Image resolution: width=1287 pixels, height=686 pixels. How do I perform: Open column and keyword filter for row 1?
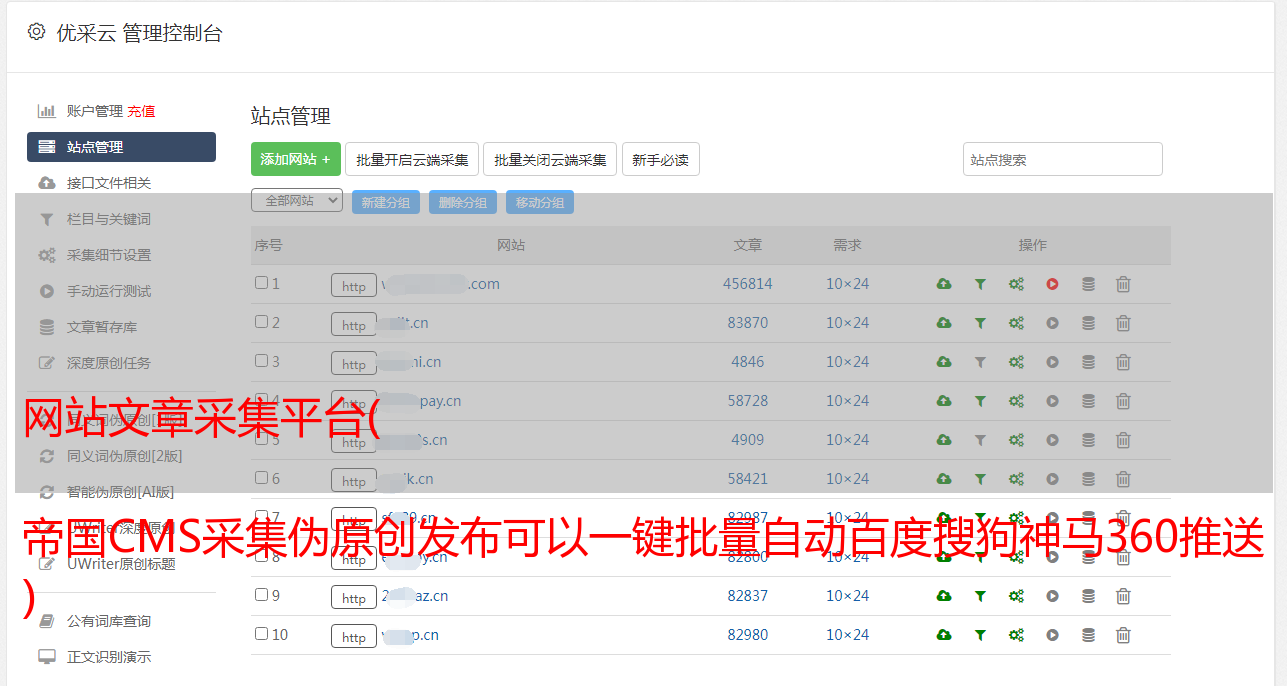pos(980,284)
